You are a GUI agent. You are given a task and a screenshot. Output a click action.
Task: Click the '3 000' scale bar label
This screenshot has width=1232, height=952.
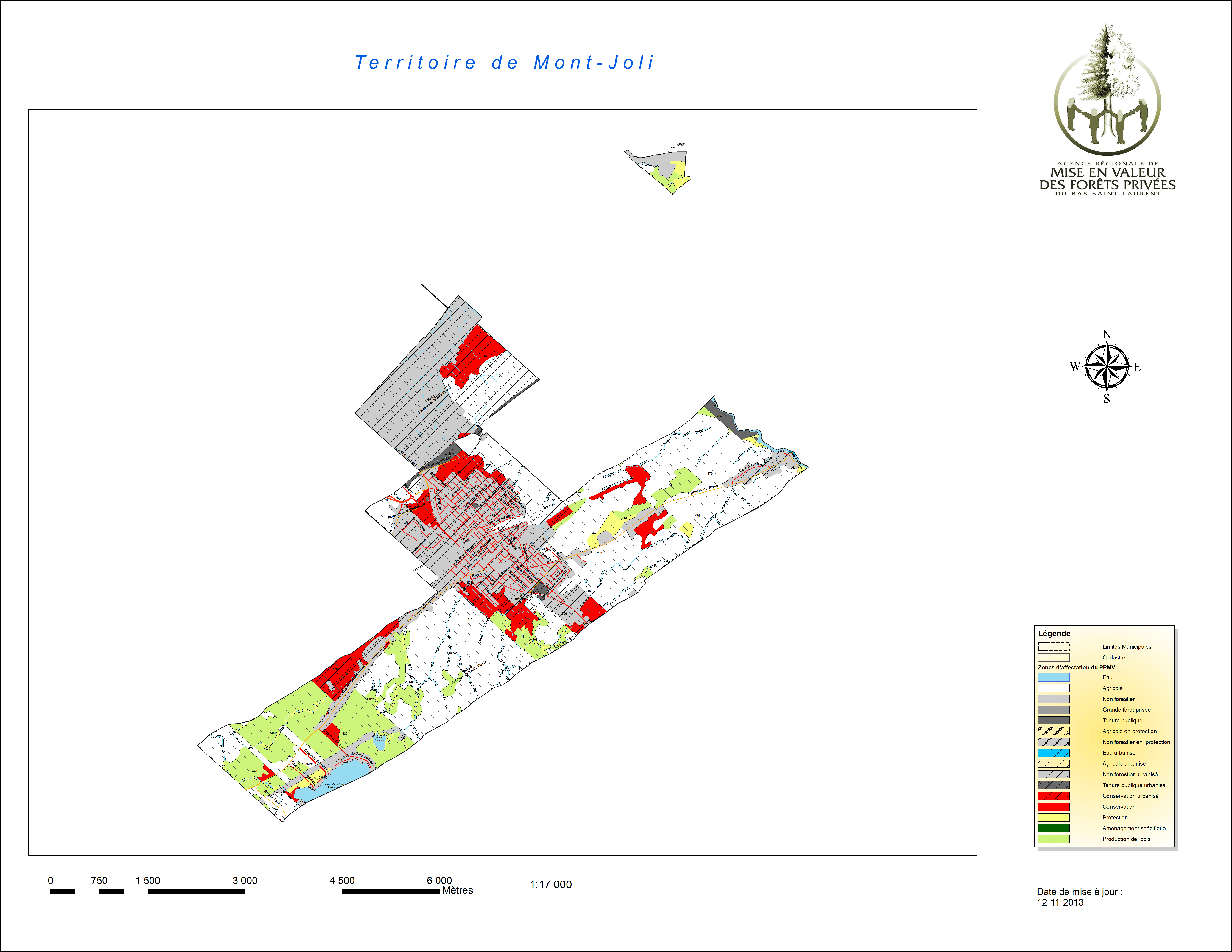point(245,880)
